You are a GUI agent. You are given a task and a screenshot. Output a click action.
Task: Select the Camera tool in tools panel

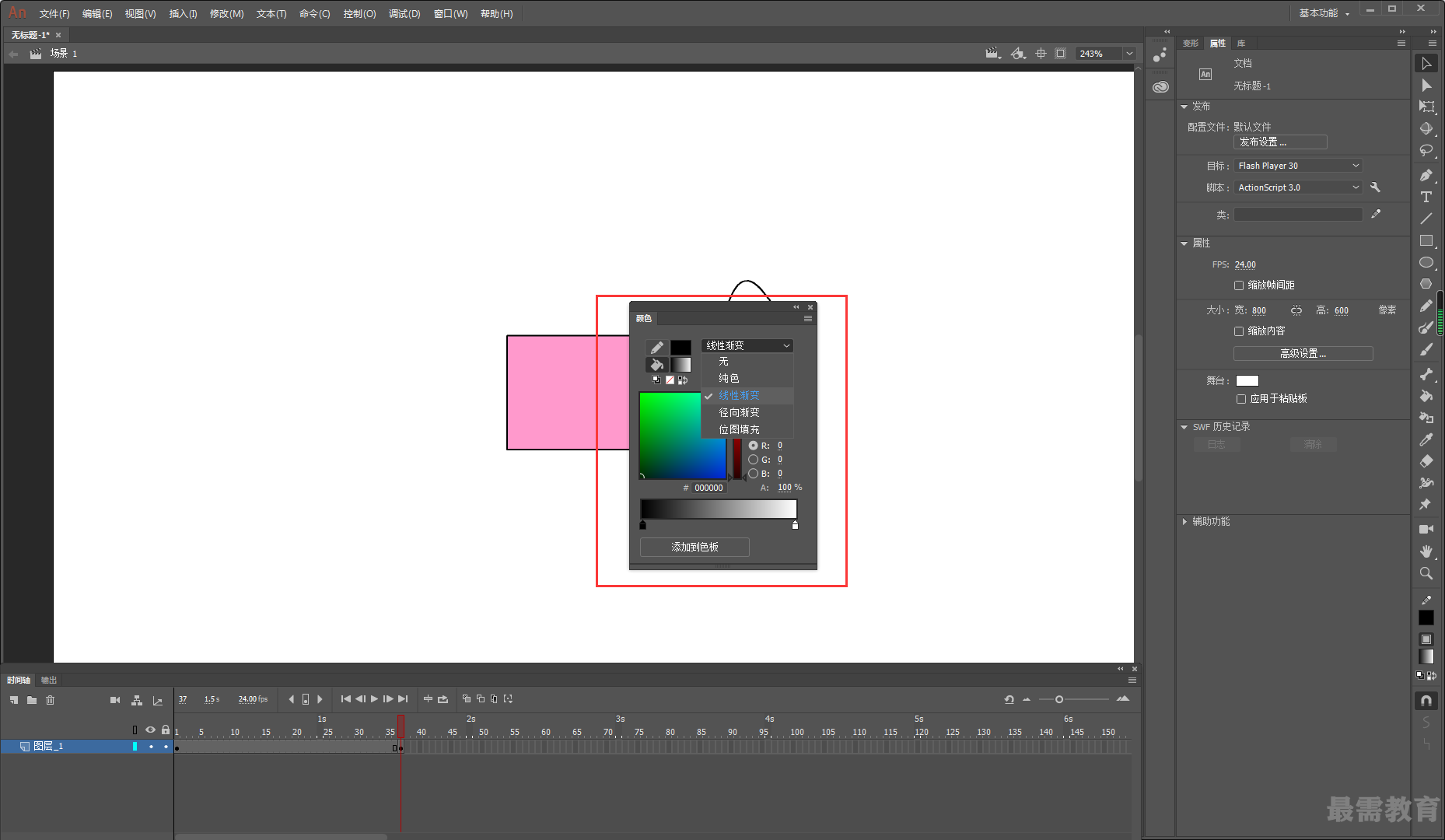(x=1426, y=529)
